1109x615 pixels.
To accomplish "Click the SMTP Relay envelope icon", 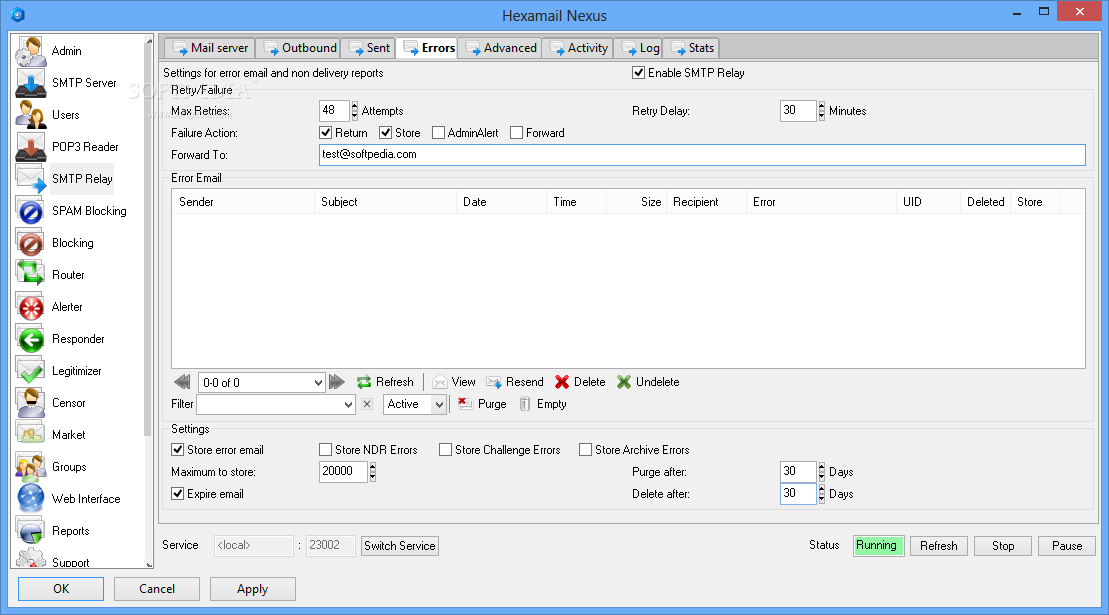I will click(31, 179).
